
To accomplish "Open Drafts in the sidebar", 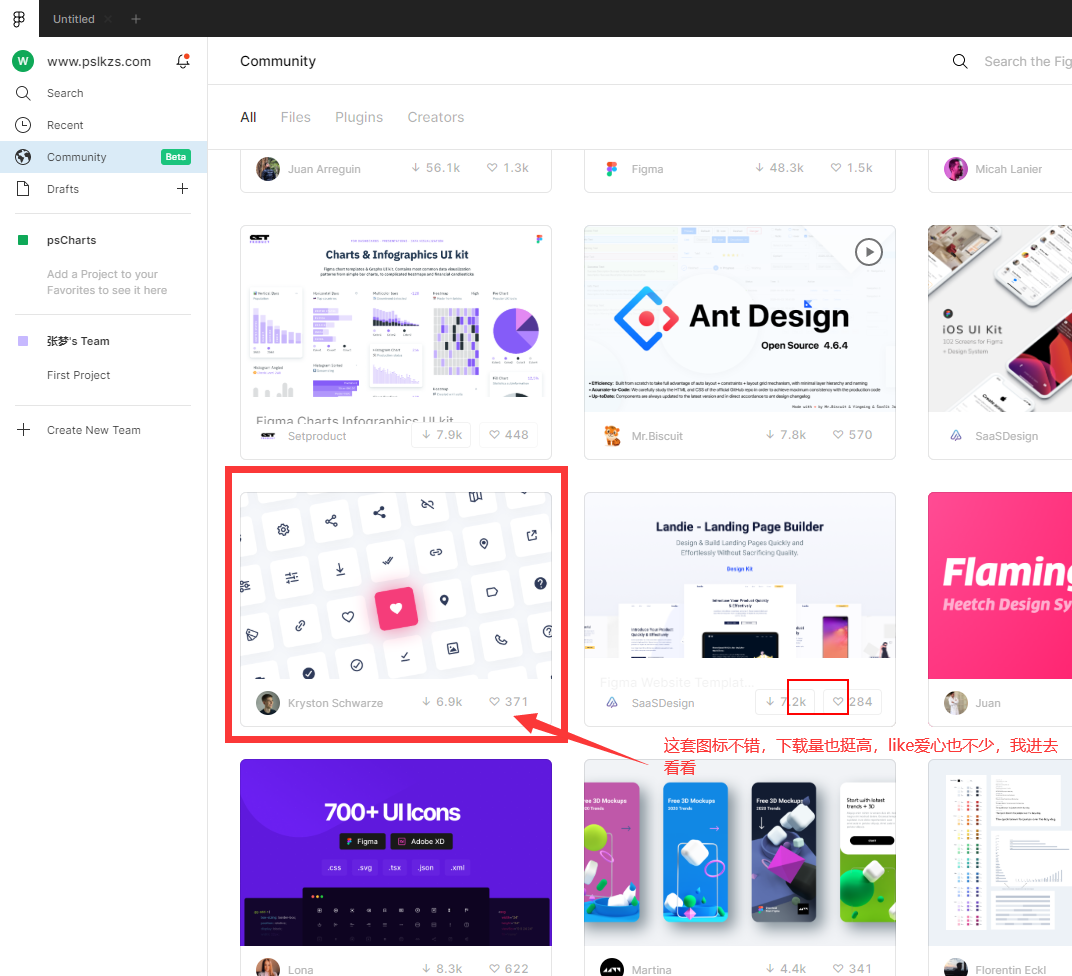I will coord(62,189).
